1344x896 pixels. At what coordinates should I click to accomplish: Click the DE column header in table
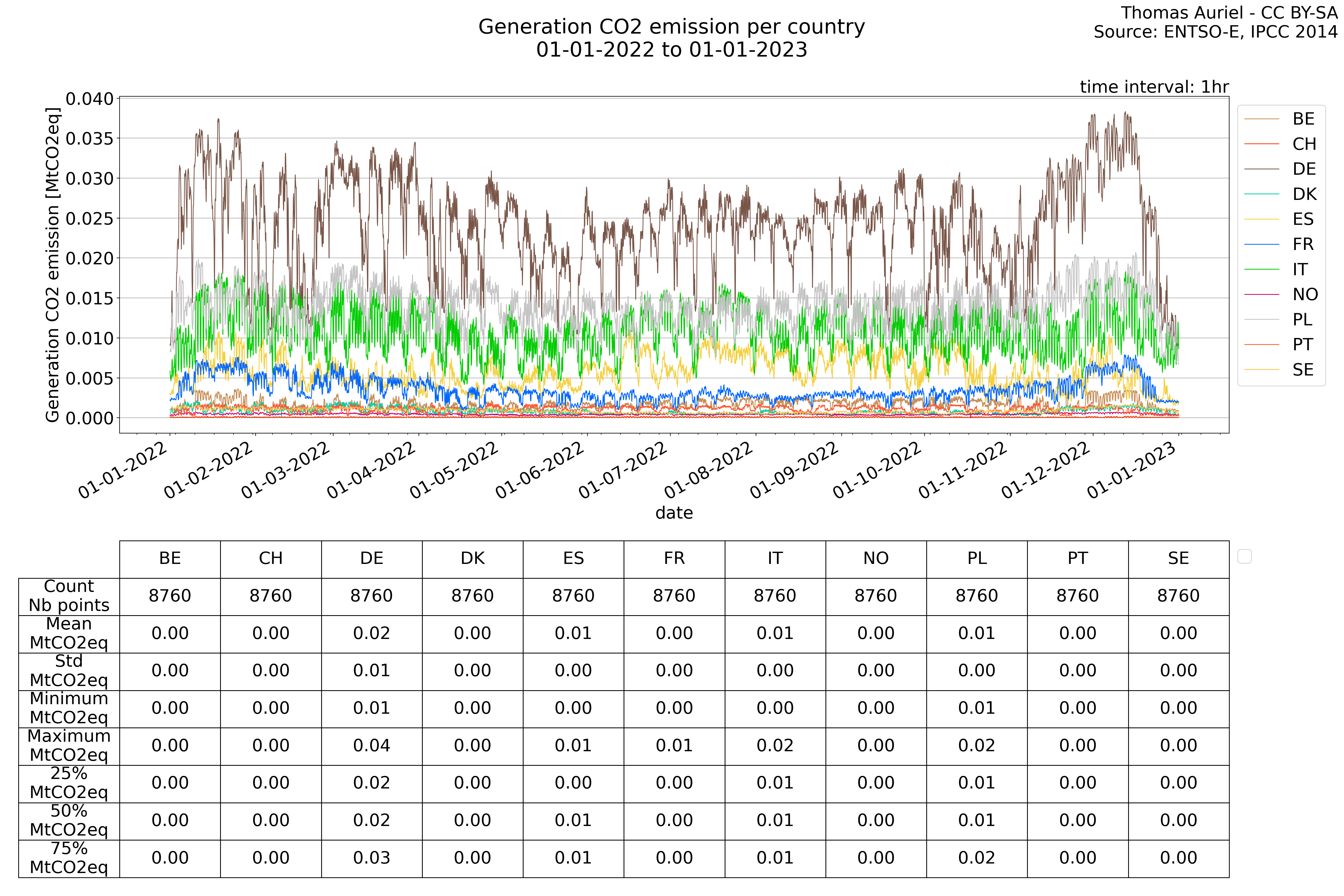pos(372,558)
